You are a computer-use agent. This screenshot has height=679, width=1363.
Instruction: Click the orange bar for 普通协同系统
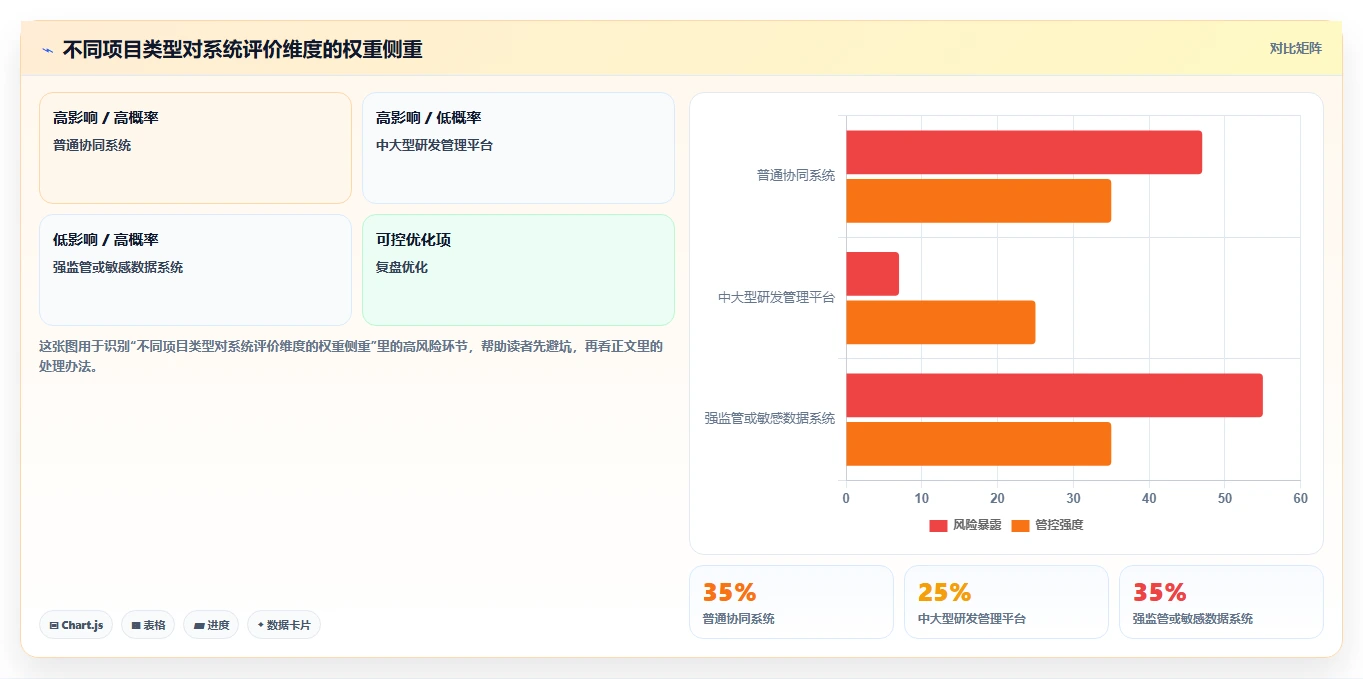[x=979, y=201]
